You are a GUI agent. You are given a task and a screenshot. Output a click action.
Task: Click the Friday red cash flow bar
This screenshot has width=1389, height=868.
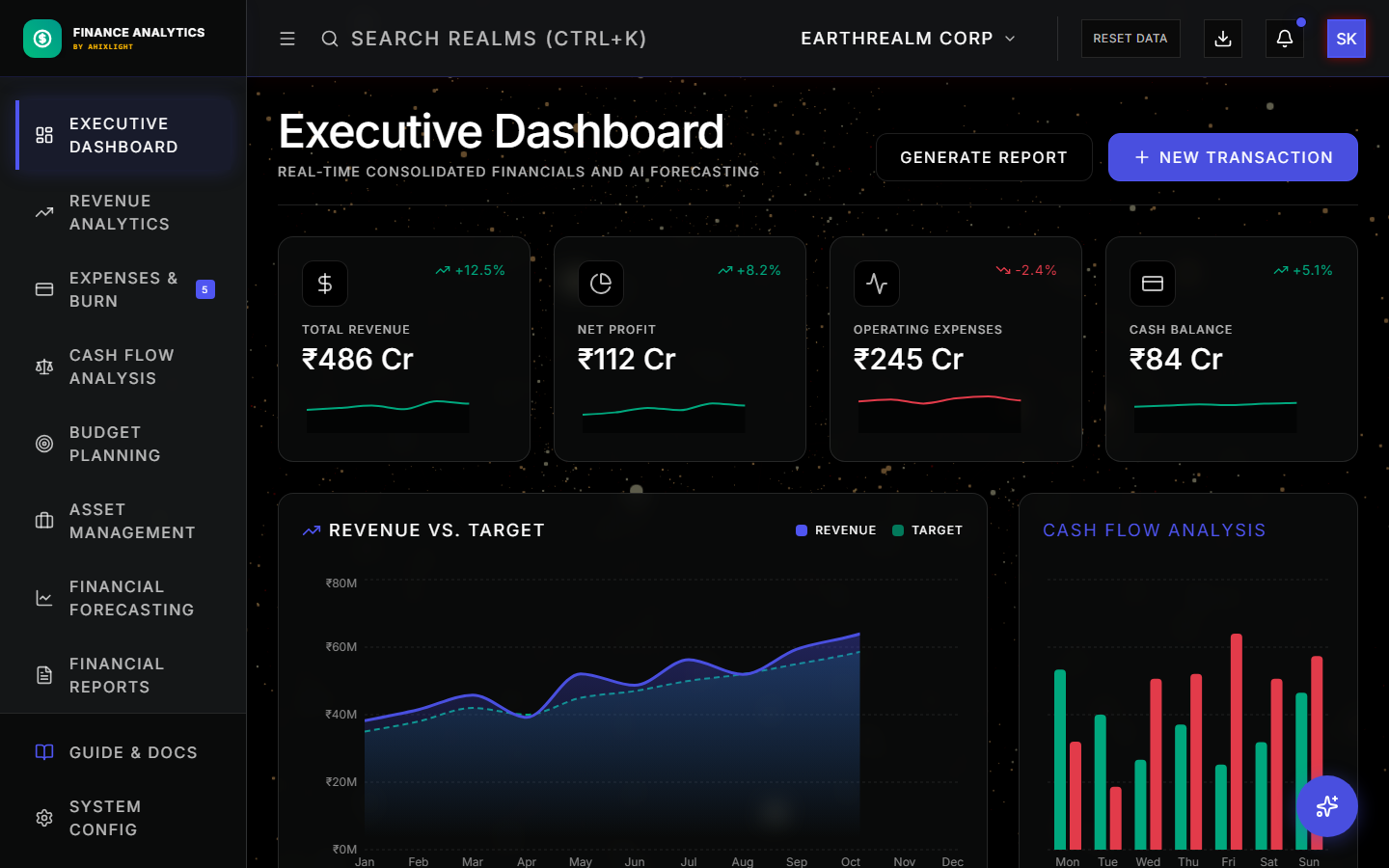coord(1237,742)
